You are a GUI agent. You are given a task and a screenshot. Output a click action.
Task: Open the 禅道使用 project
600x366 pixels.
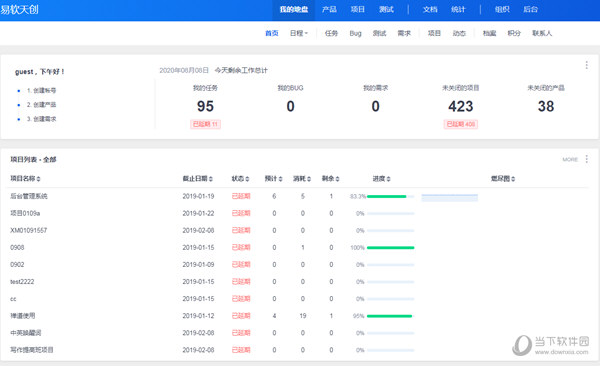[23, 316]
